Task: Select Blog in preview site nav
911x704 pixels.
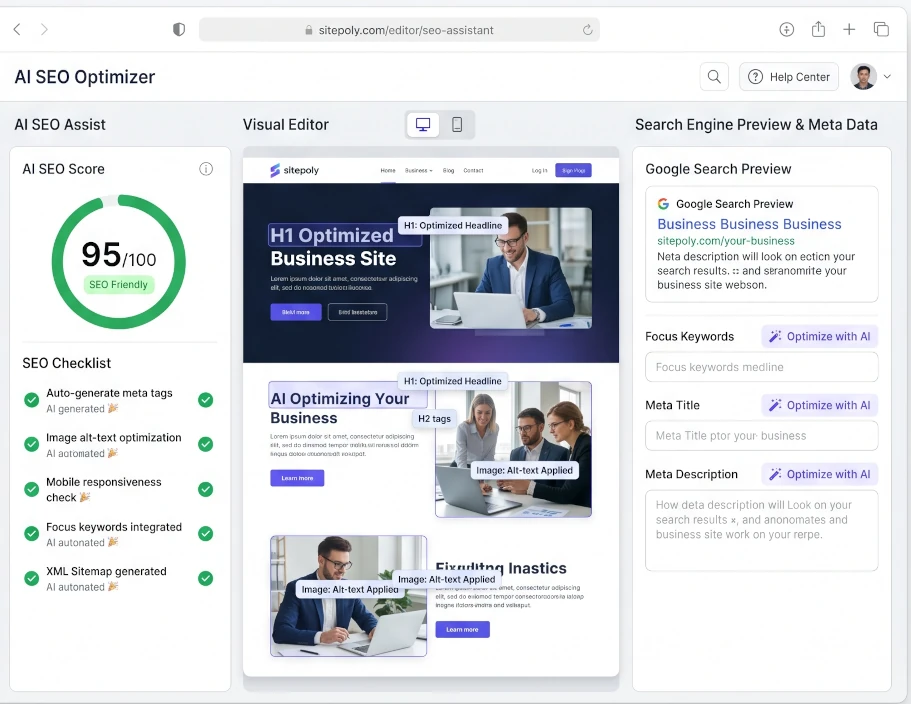Action: (x=449, y=170)
